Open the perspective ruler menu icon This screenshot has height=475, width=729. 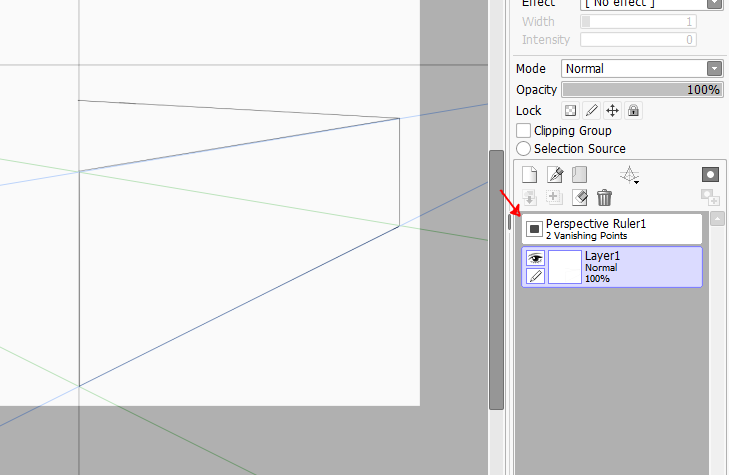pos(630,175)
